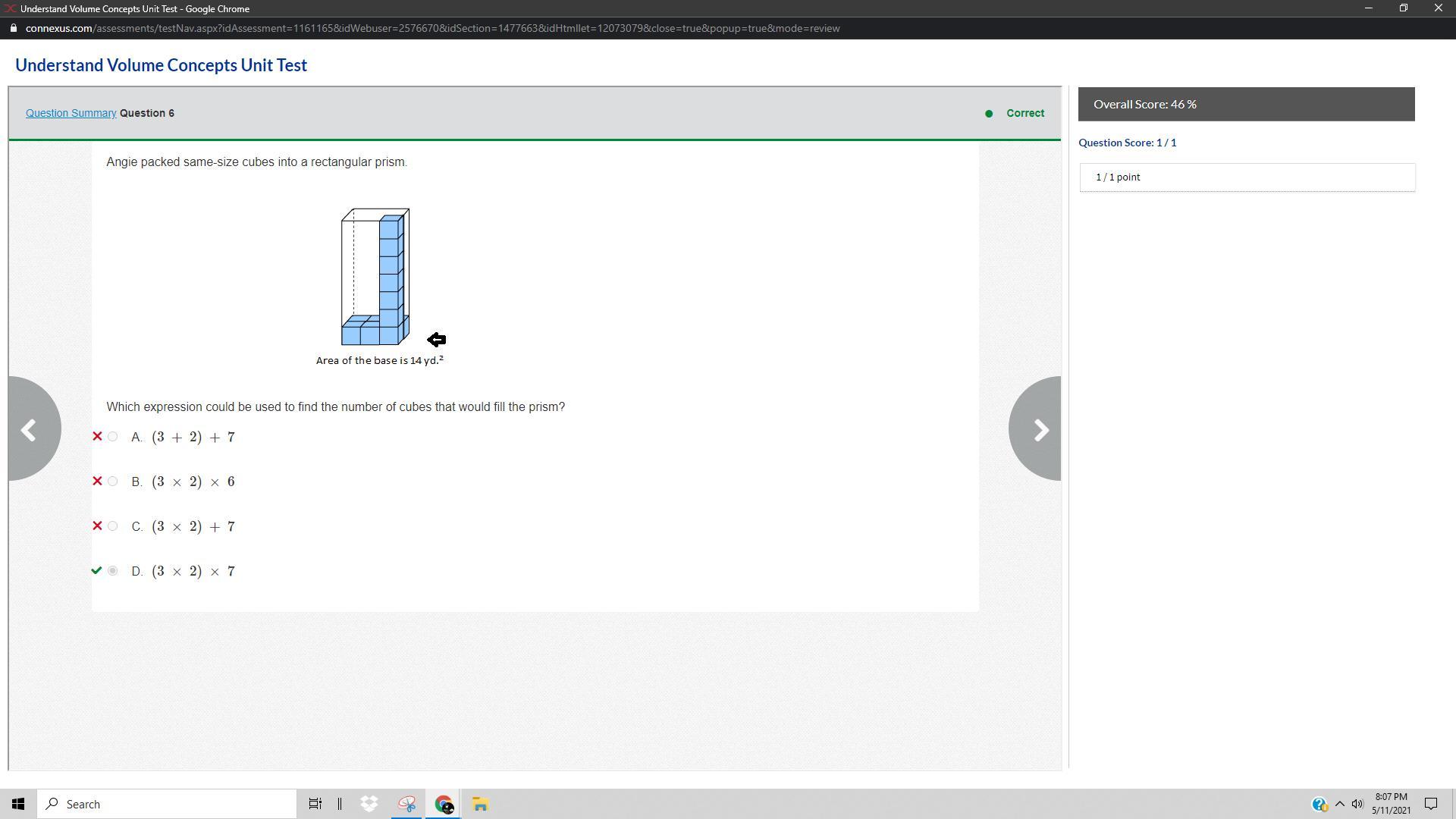Open the notification center icon
The image size is (1456, 819).
1431,804
